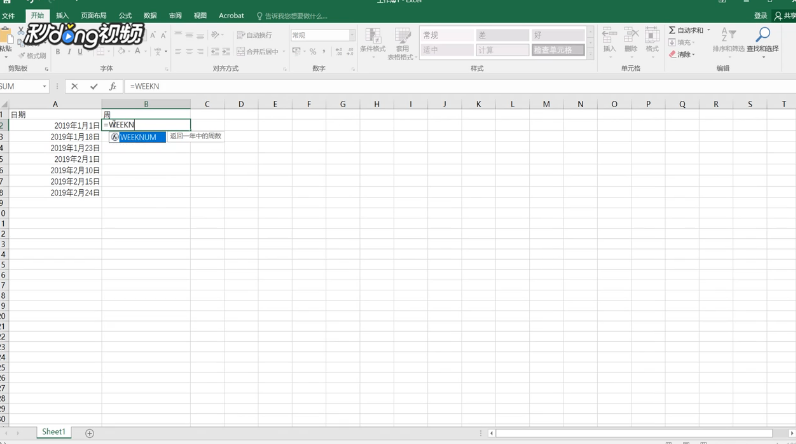The width and height of the screenshot is (796, 444).
Task: Switch to the Insert (插入) tab
Action: point(62,16)
